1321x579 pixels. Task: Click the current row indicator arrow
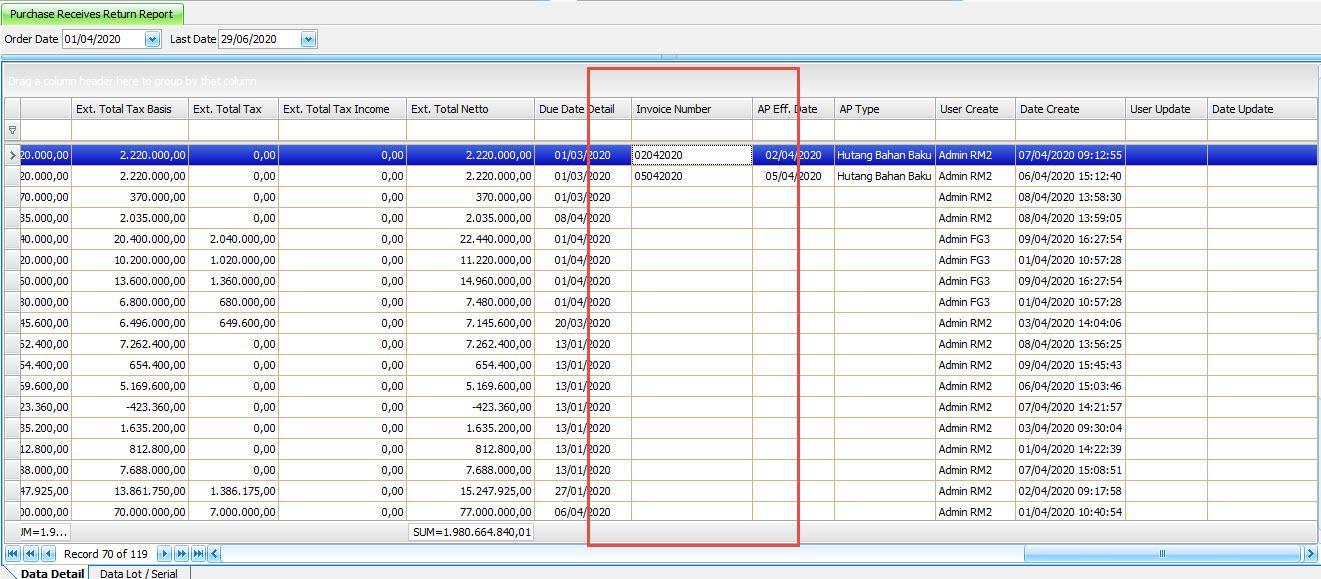pos(12,155)
